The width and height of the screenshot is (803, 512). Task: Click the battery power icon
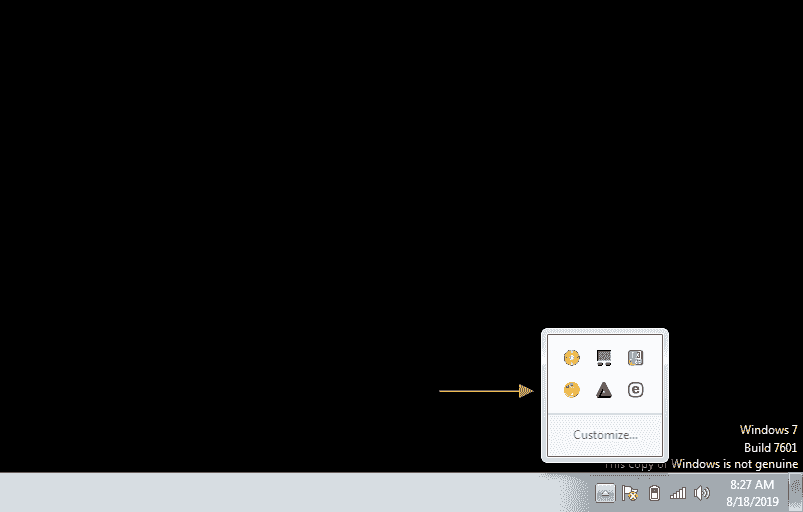[654, 493]
